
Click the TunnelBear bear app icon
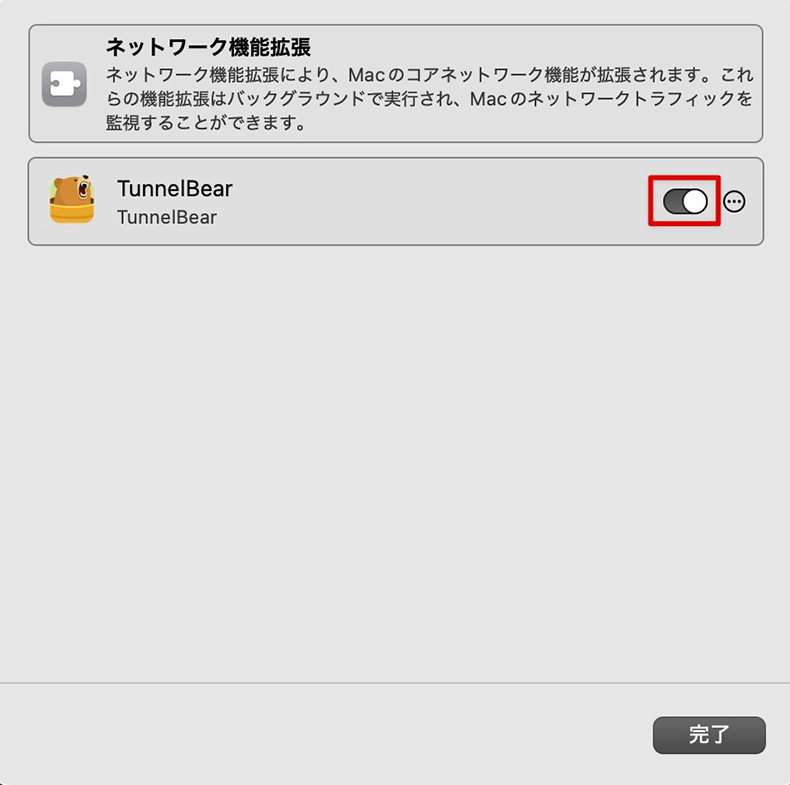tap(72, 200)
